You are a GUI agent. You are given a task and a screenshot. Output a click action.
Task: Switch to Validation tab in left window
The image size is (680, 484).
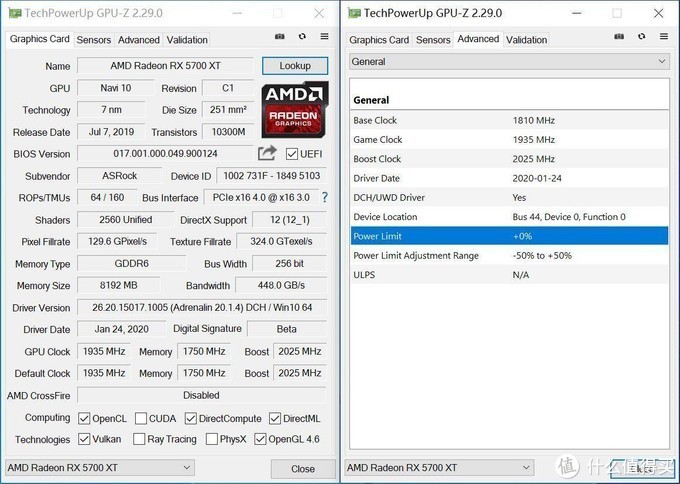click(187, 40)
